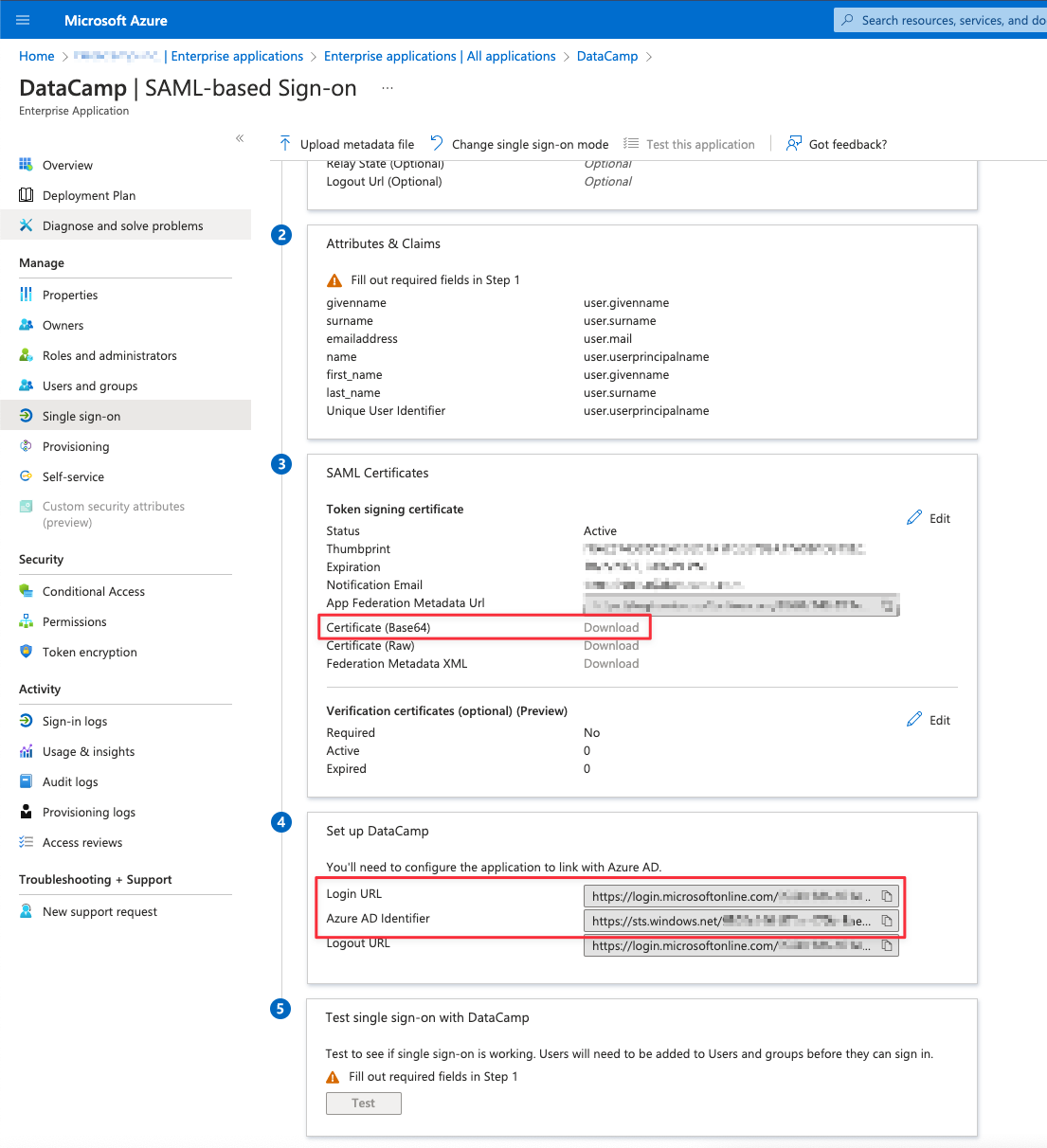Screen dimensions: 1047x1148
Task: Download the Federation Metadata XML
Action: [x=611, y=663]
